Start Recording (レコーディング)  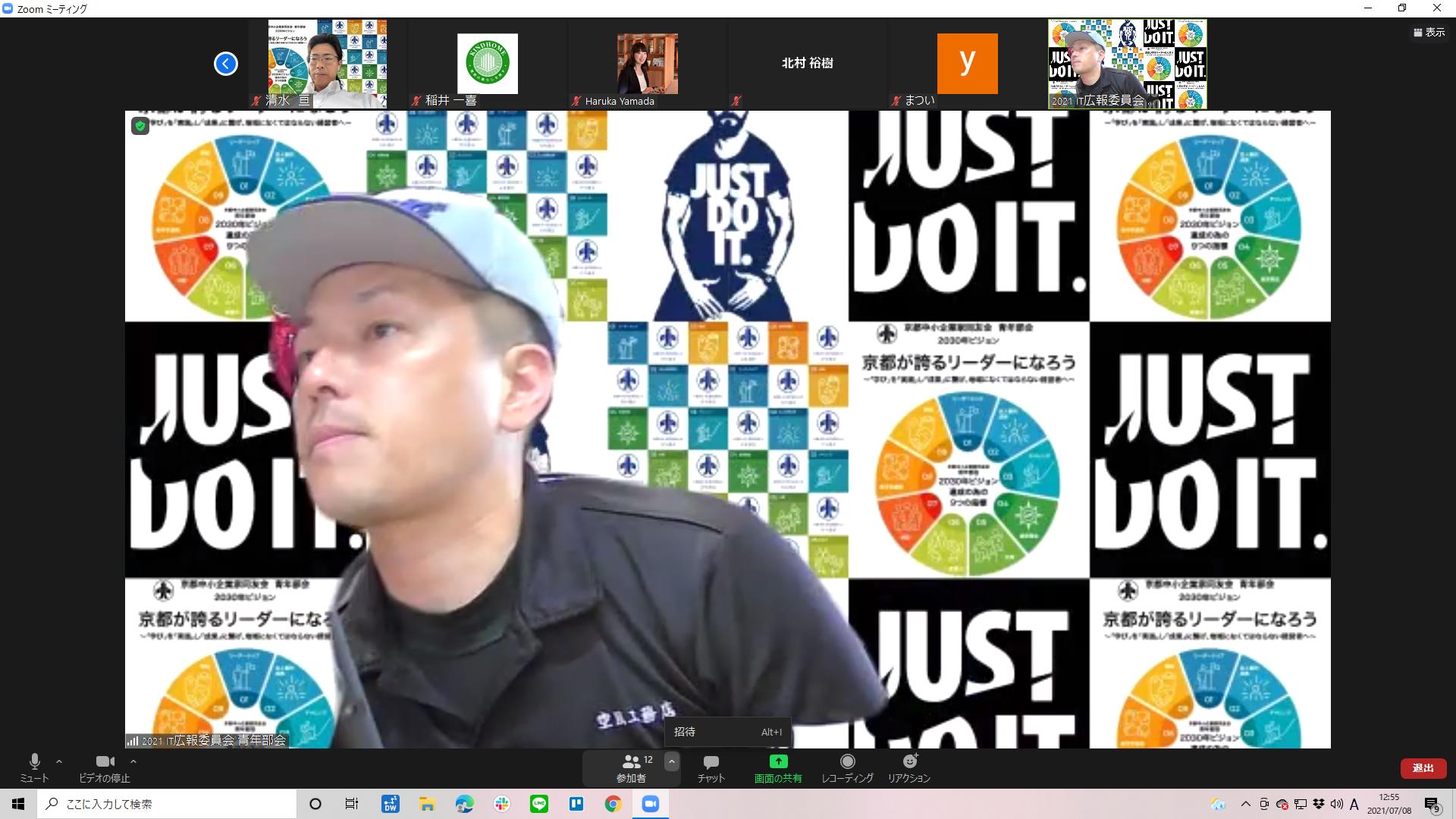pos(847,767)
